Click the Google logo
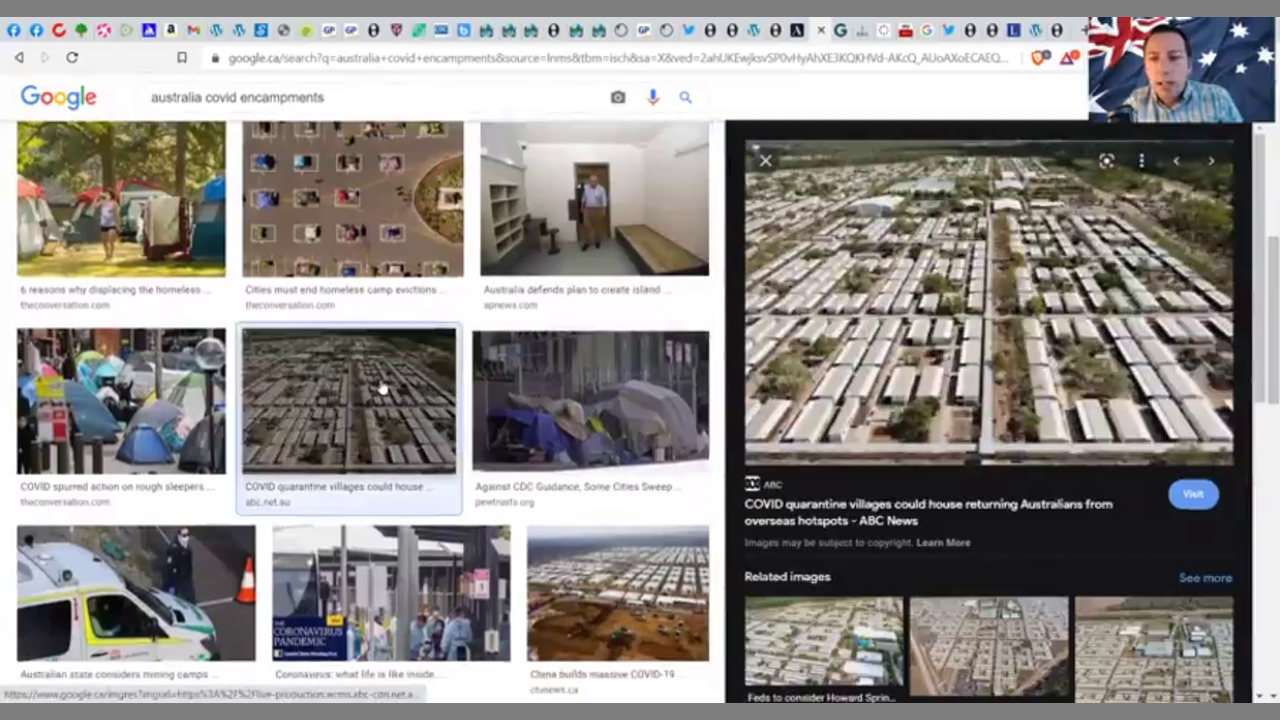The width and height of the screenshot is (1280, 720). point(59,97)
